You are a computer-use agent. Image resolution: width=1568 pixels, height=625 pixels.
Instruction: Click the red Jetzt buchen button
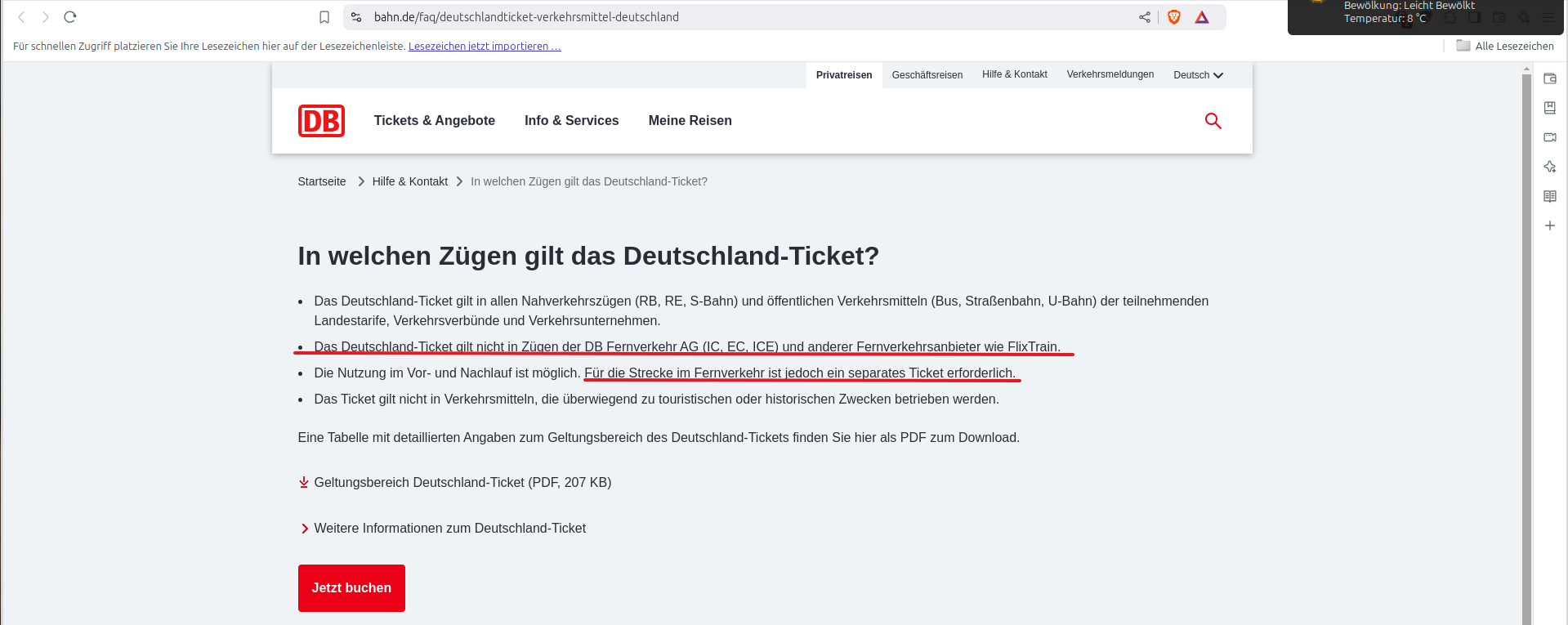pos(351,588)
